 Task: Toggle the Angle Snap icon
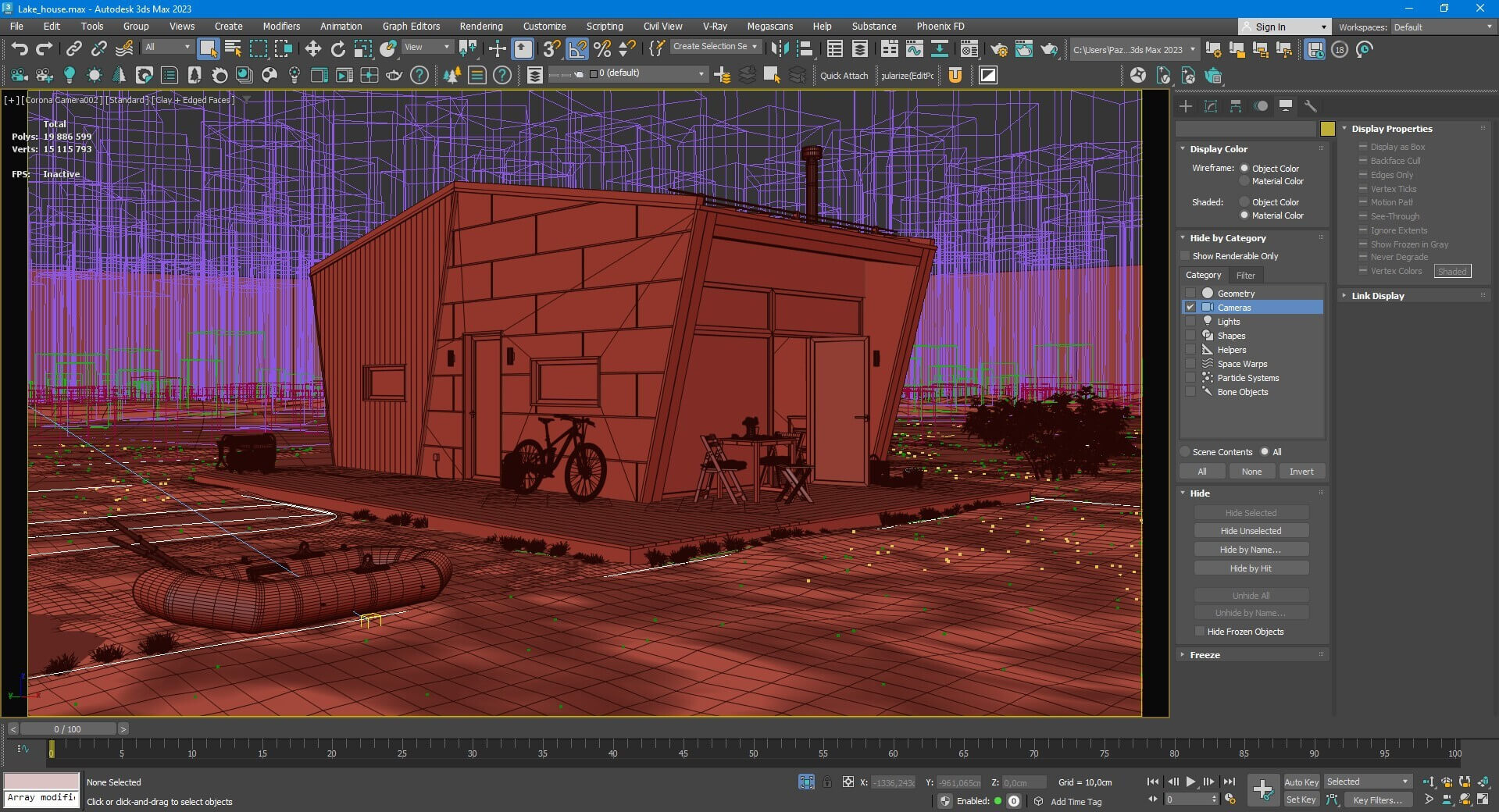pyautogui.click(x=577, y=49)
